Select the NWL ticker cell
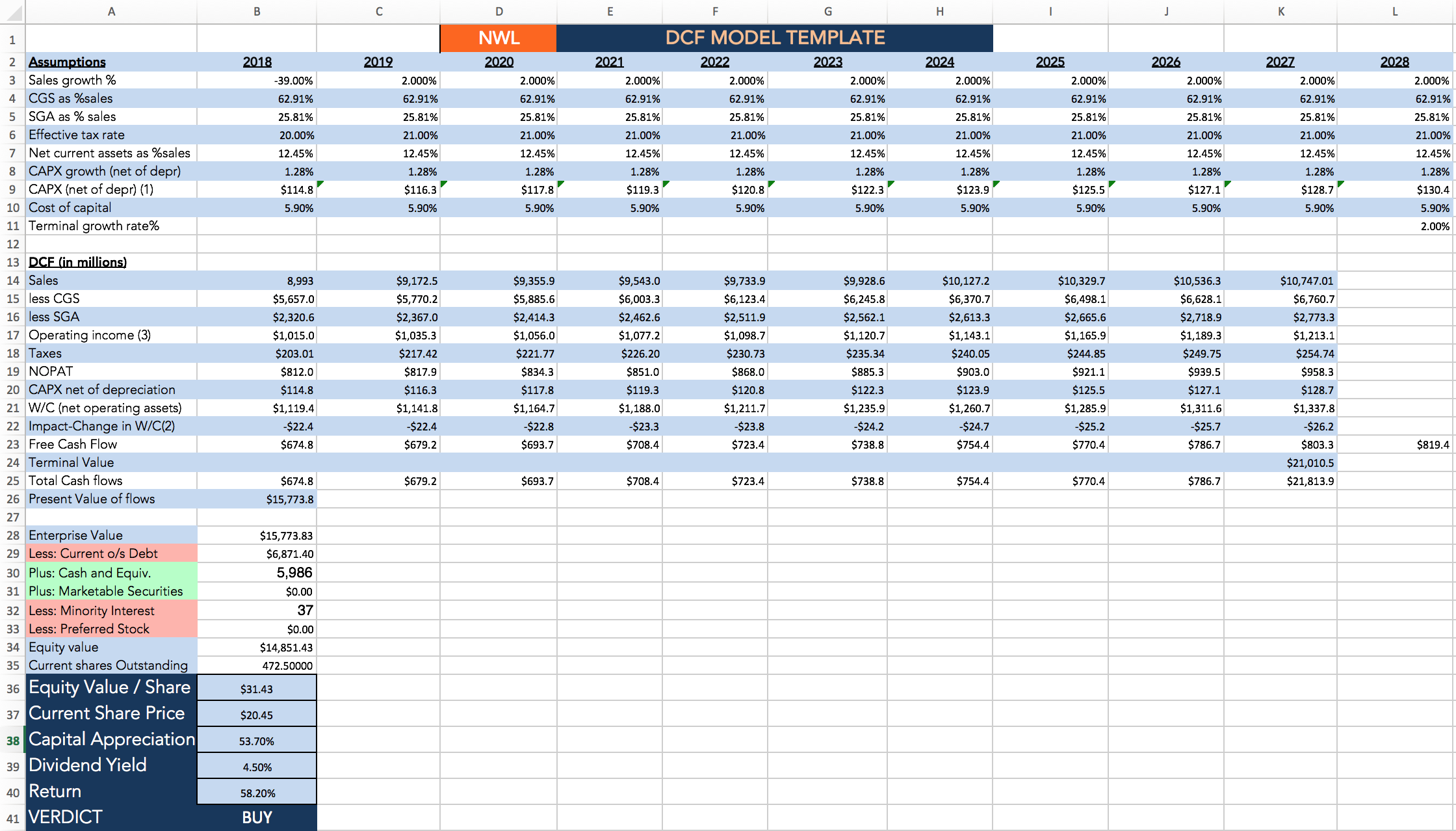This screenshot has width=1456, height=831. [x=499, y=38]
